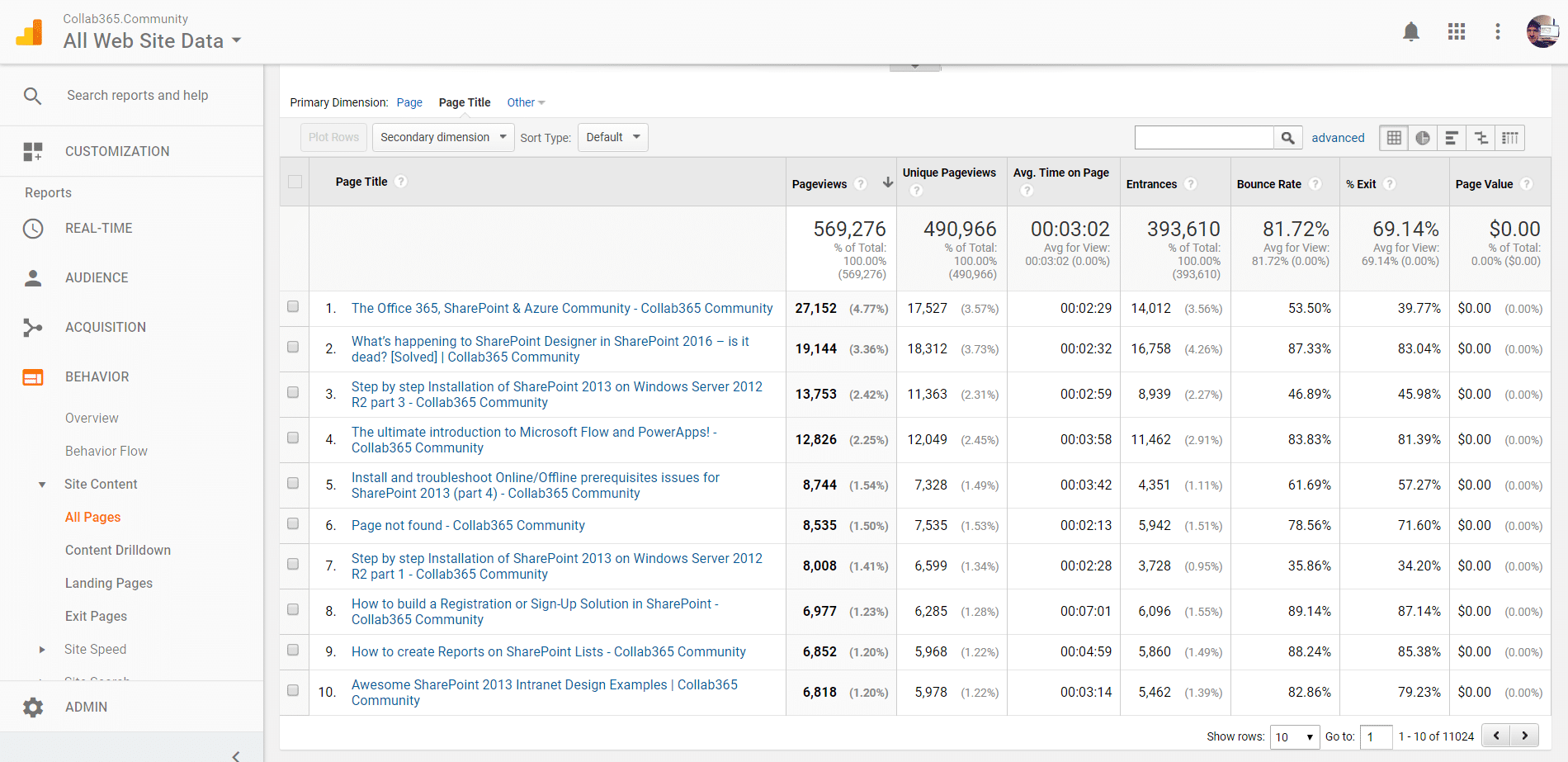This screenshot has height=762, width=1568.
Task: Open the three-dot more options menu
Action: 1497,32
